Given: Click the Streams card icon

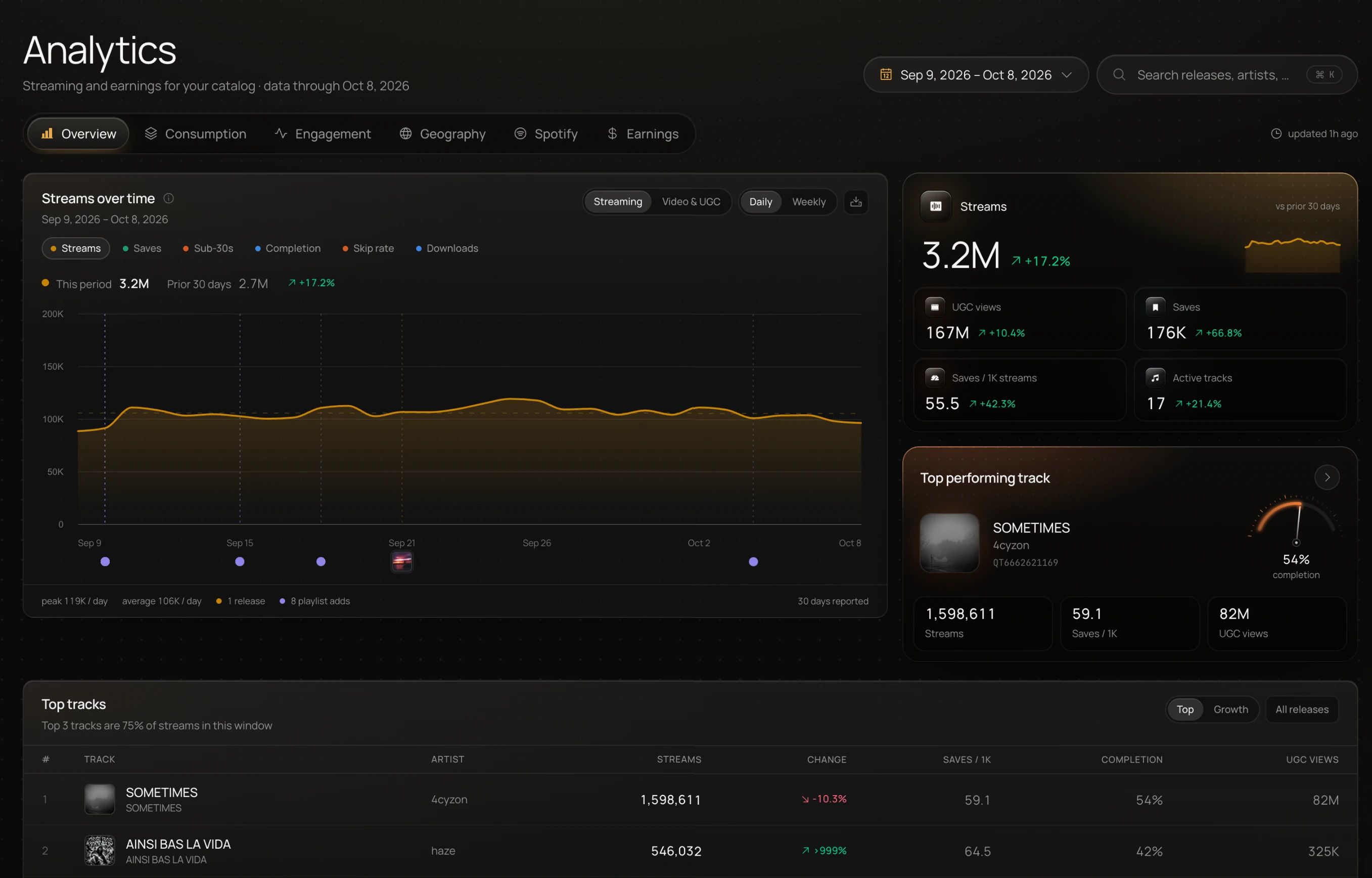Looking at the screenshot, I should (936, 206).
